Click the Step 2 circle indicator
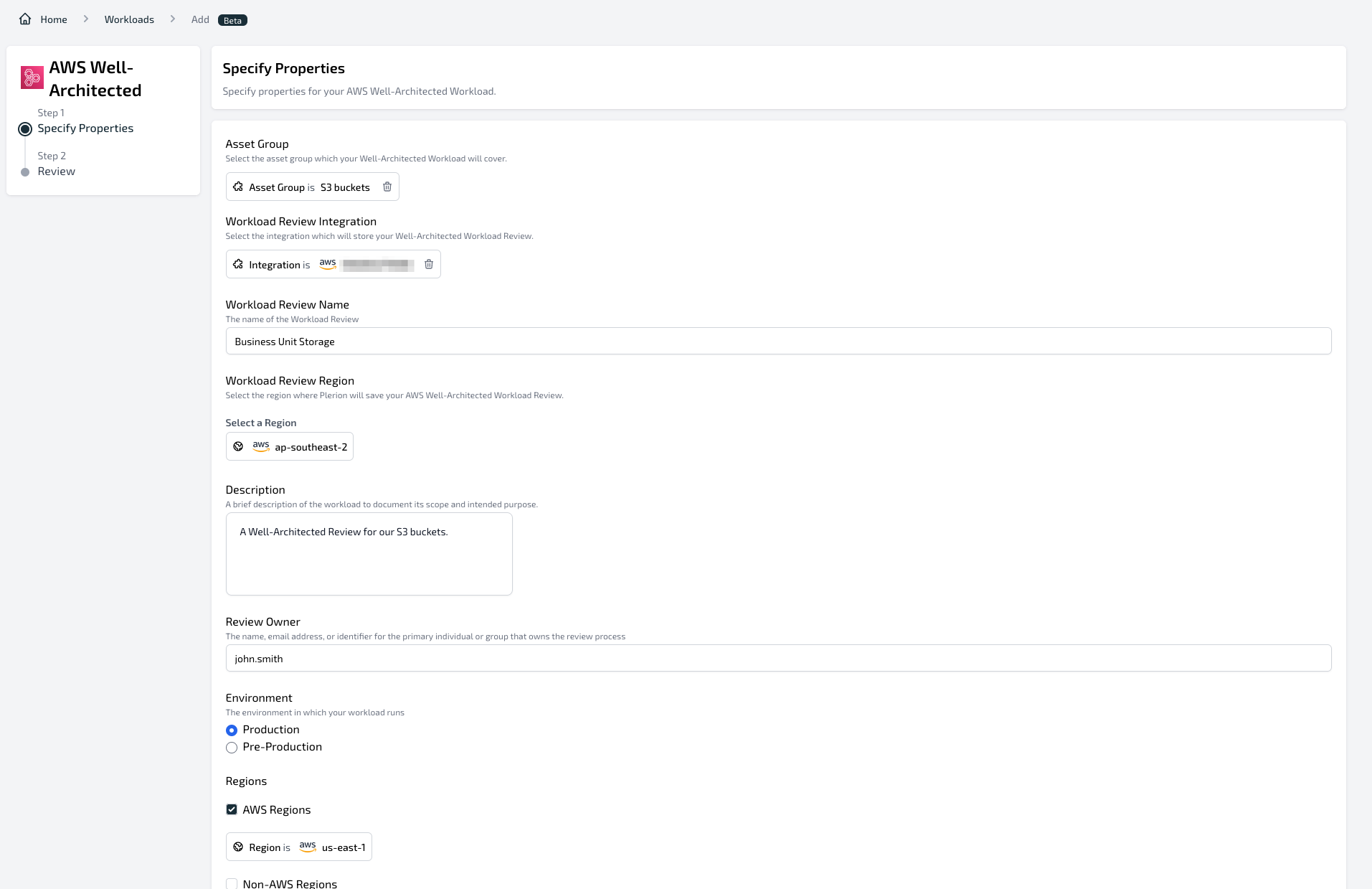 point(25,171)
